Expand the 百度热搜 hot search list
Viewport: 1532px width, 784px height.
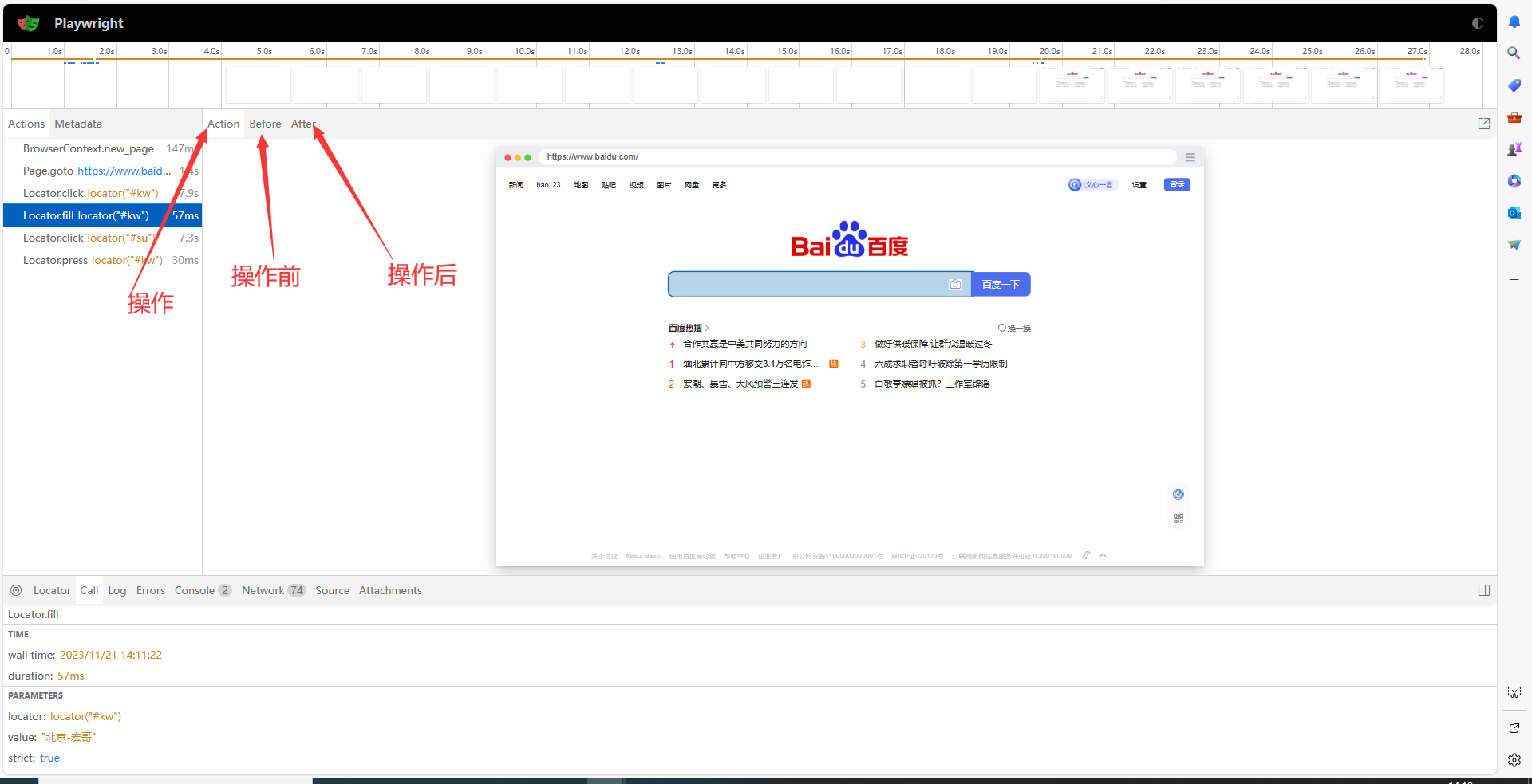pos(705,328)
